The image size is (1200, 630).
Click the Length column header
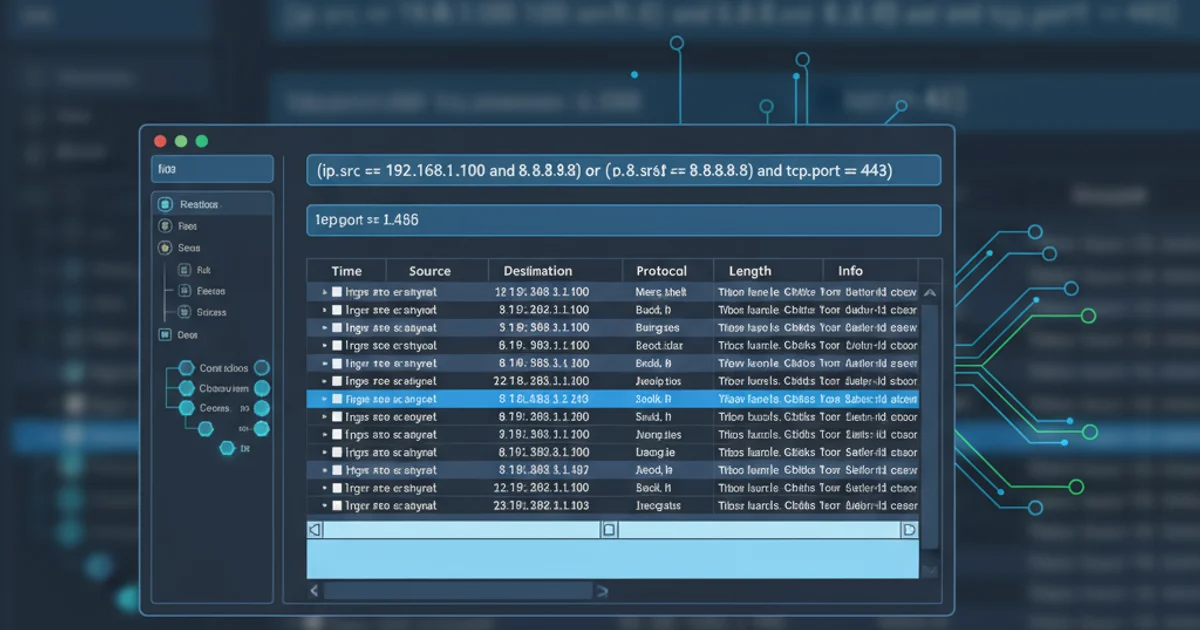coord(750,271)
